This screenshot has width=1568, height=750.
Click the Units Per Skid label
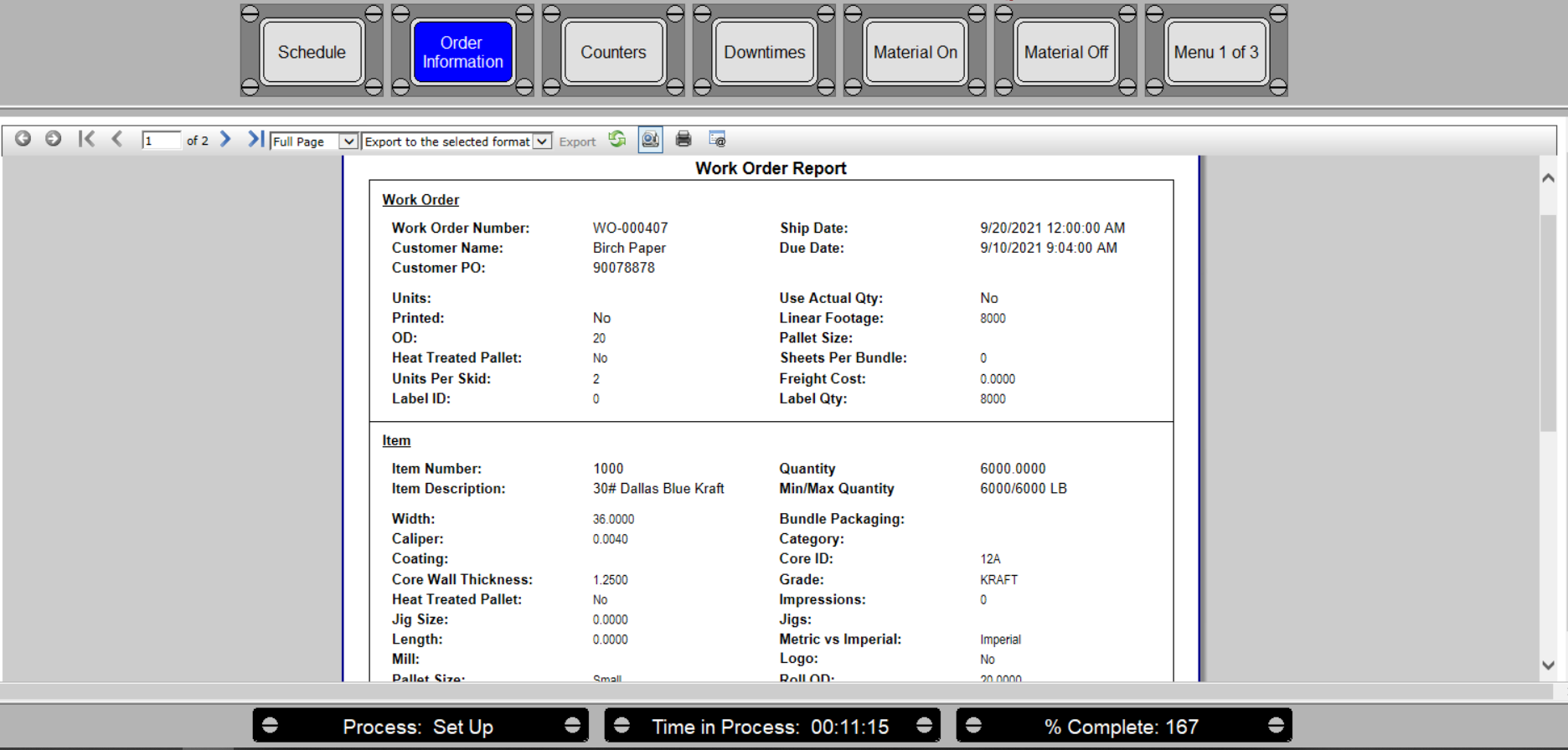point(441,378)
